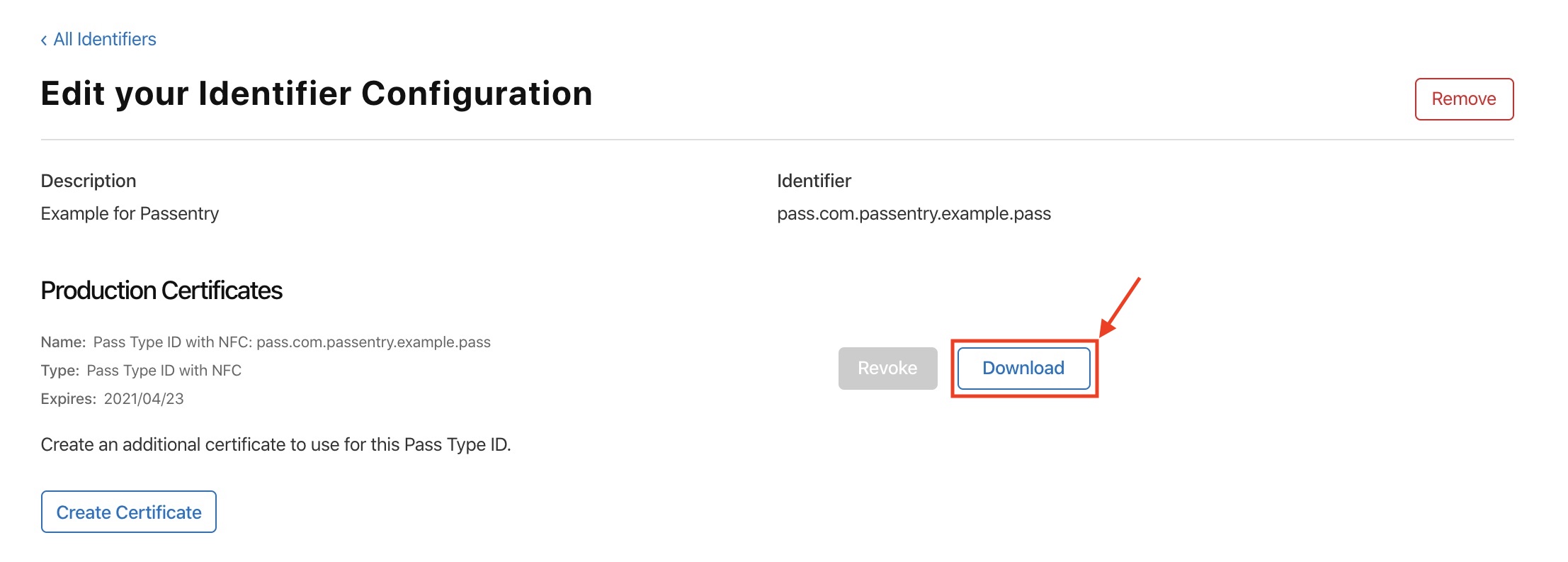The width and height of the screenshot is (1568, 562).
Task: Click the pass.com.passentry.example.pass identifier value
Action: tap(914, 213)
